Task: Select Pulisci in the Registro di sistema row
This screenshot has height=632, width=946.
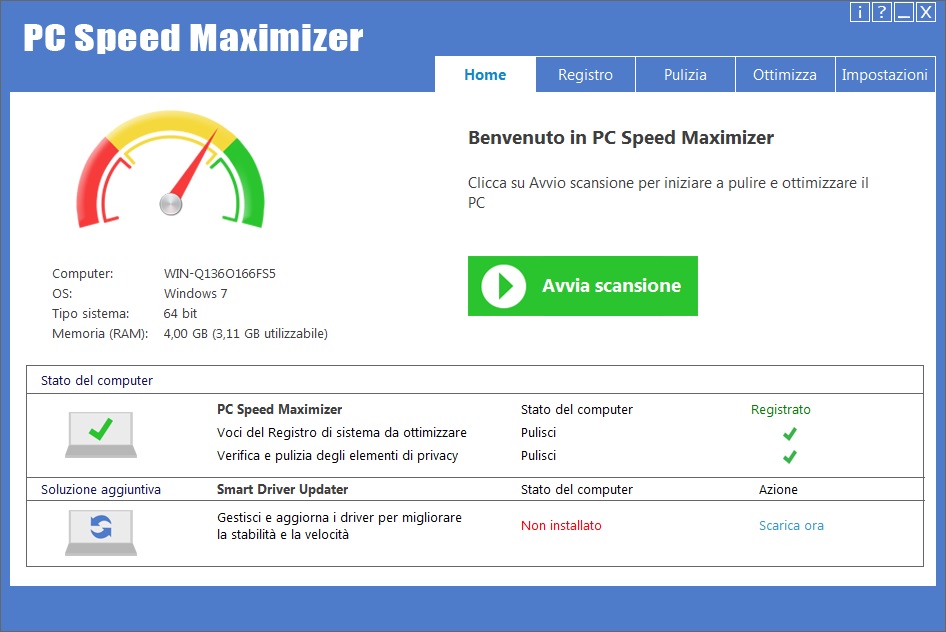Action: pyautogui.click(x=538, y=432)
